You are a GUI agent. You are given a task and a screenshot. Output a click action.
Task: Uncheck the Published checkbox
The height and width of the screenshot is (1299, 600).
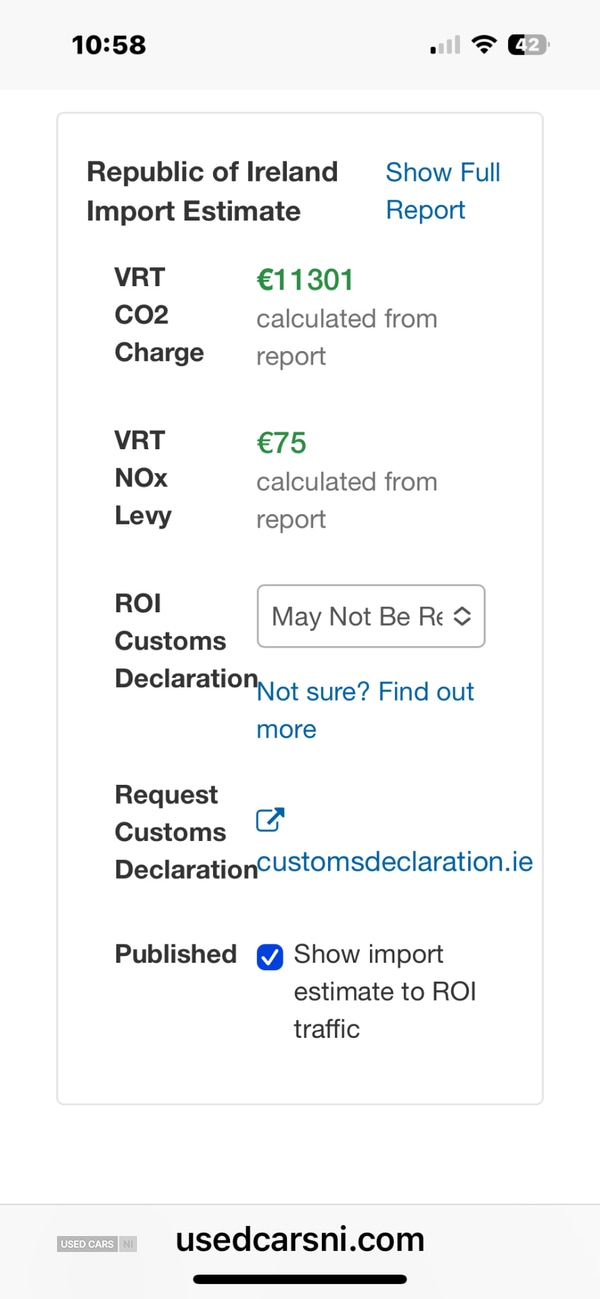(x=270, y=957)
